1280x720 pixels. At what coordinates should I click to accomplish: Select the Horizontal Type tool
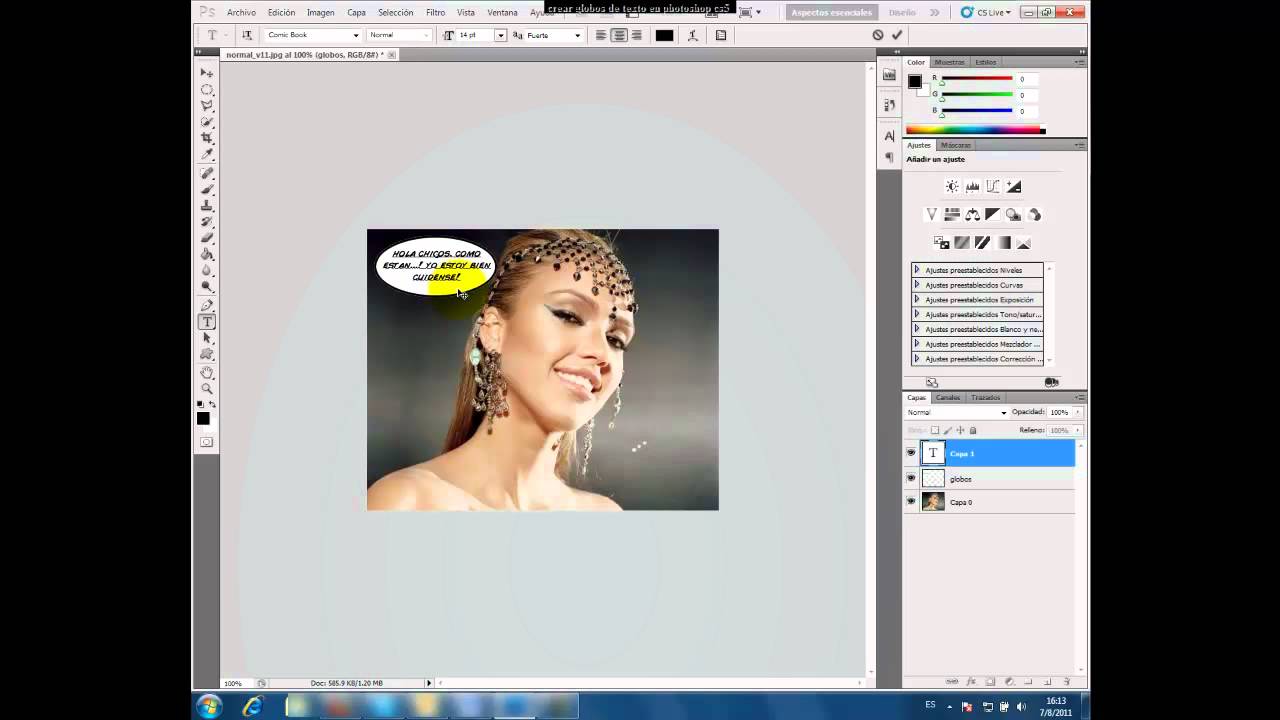click(207, 322)
